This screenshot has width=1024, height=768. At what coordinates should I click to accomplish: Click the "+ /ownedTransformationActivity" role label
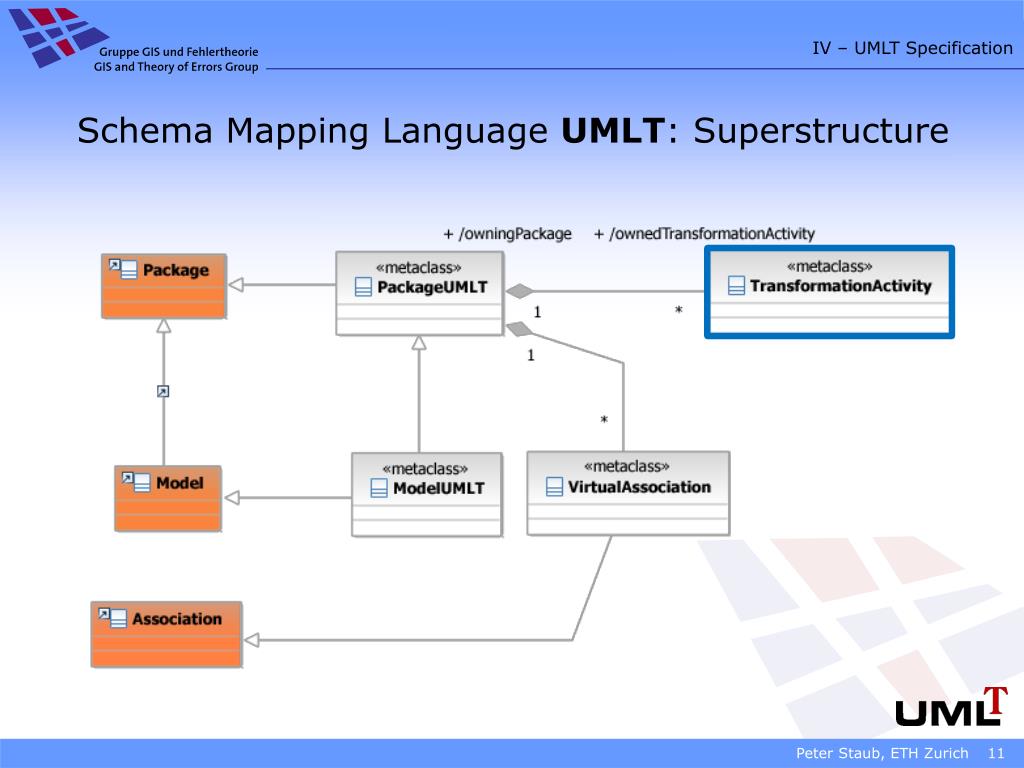point(704,234)
